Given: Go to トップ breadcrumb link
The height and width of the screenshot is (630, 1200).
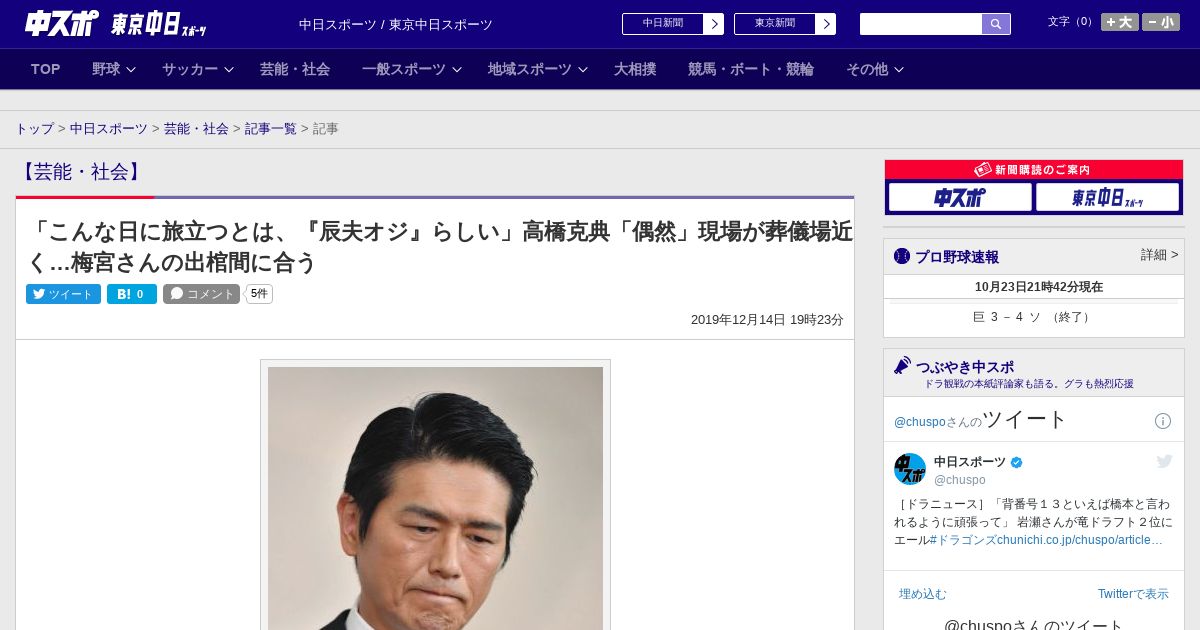Looking at the screenshot, I should click(34, 129).
